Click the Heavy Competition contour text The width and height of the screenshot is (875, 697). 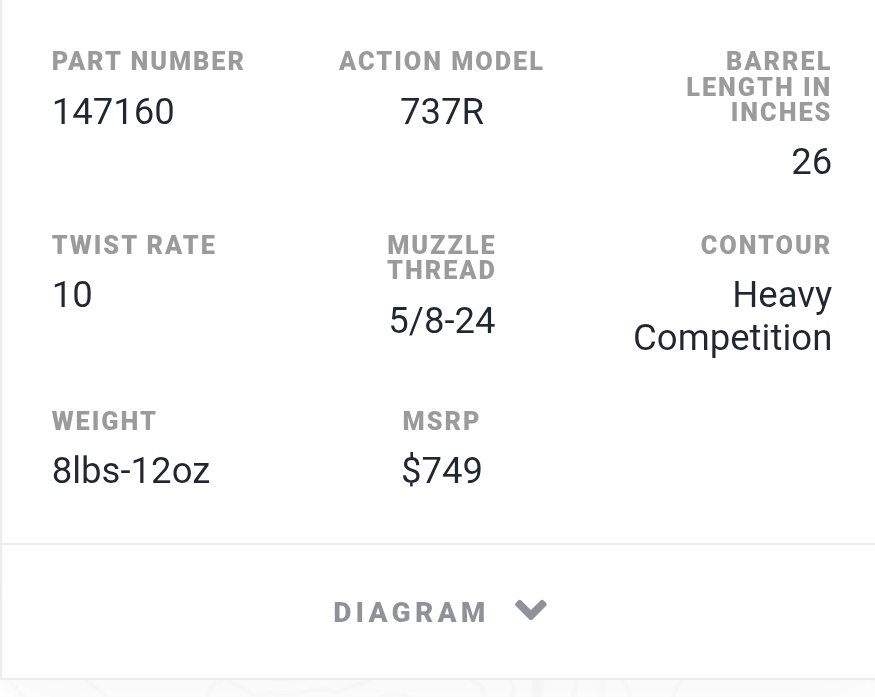733,316
